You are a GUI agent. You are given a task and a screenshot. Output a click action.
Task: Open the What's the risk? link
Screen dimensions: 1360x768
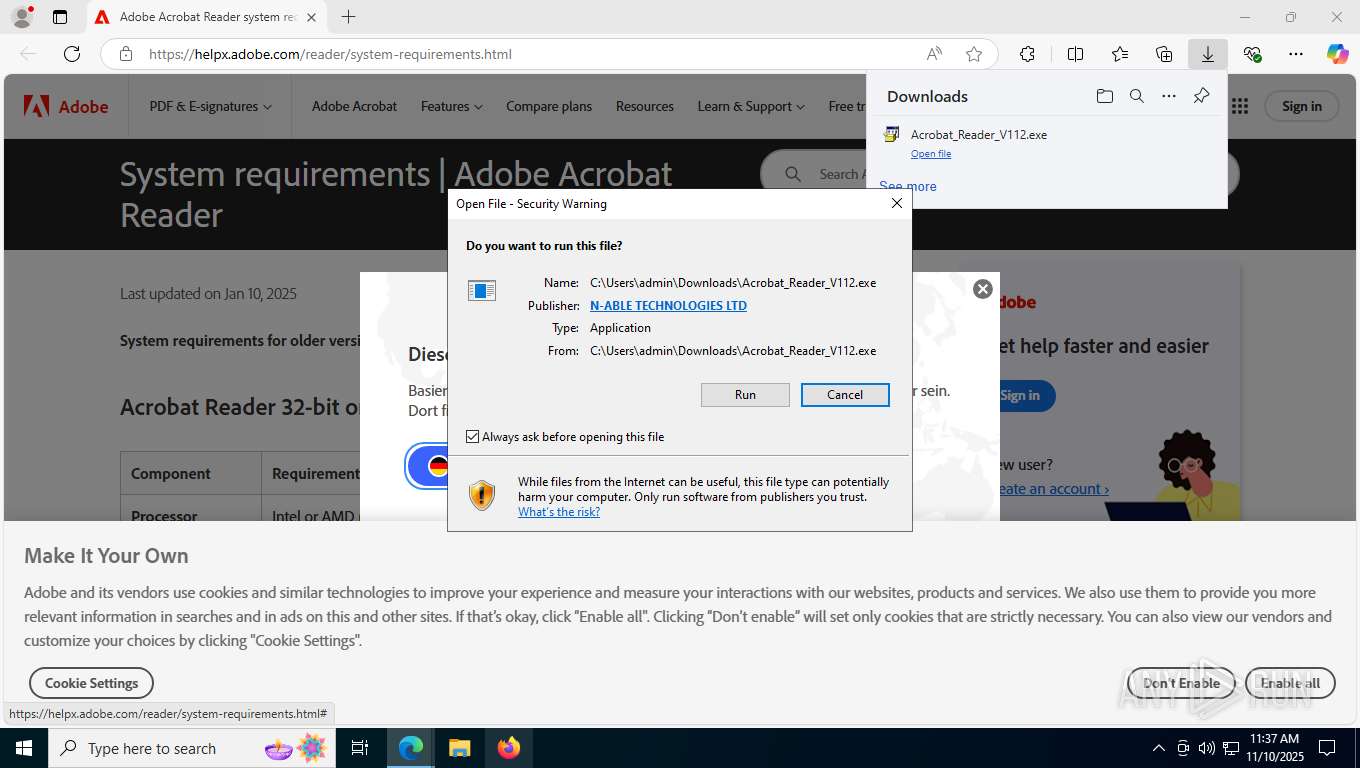[x=559, y=512]
